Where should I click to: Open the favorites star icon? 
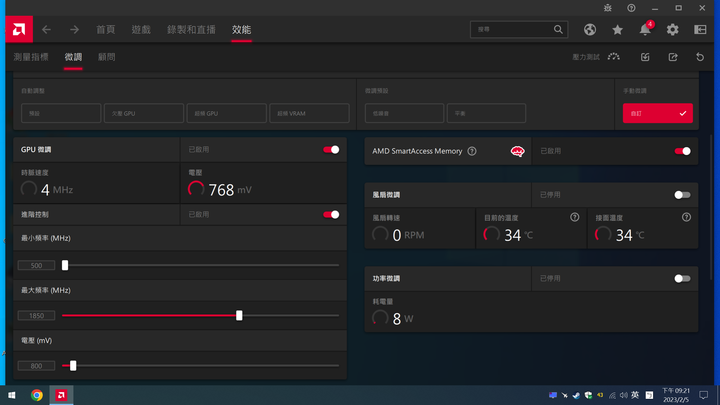(x=617, y=30)
